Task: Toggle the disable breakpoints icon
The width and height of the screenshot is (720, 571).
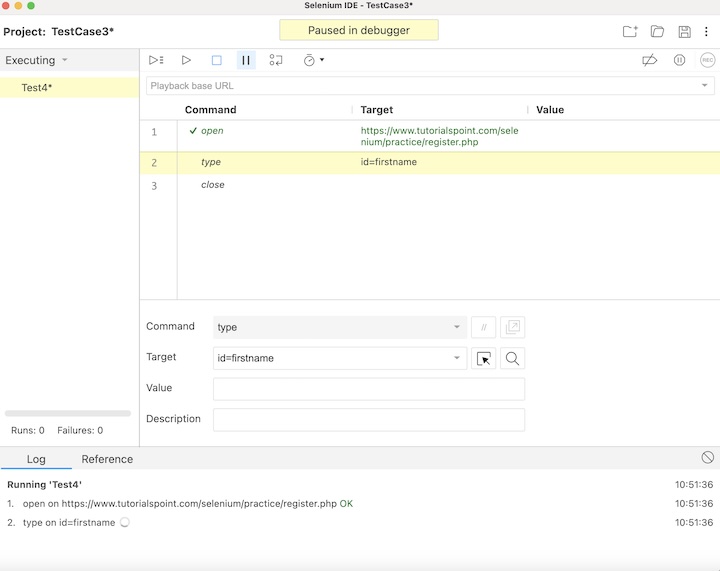Action: pyautogui.click(x=649, y=60)
